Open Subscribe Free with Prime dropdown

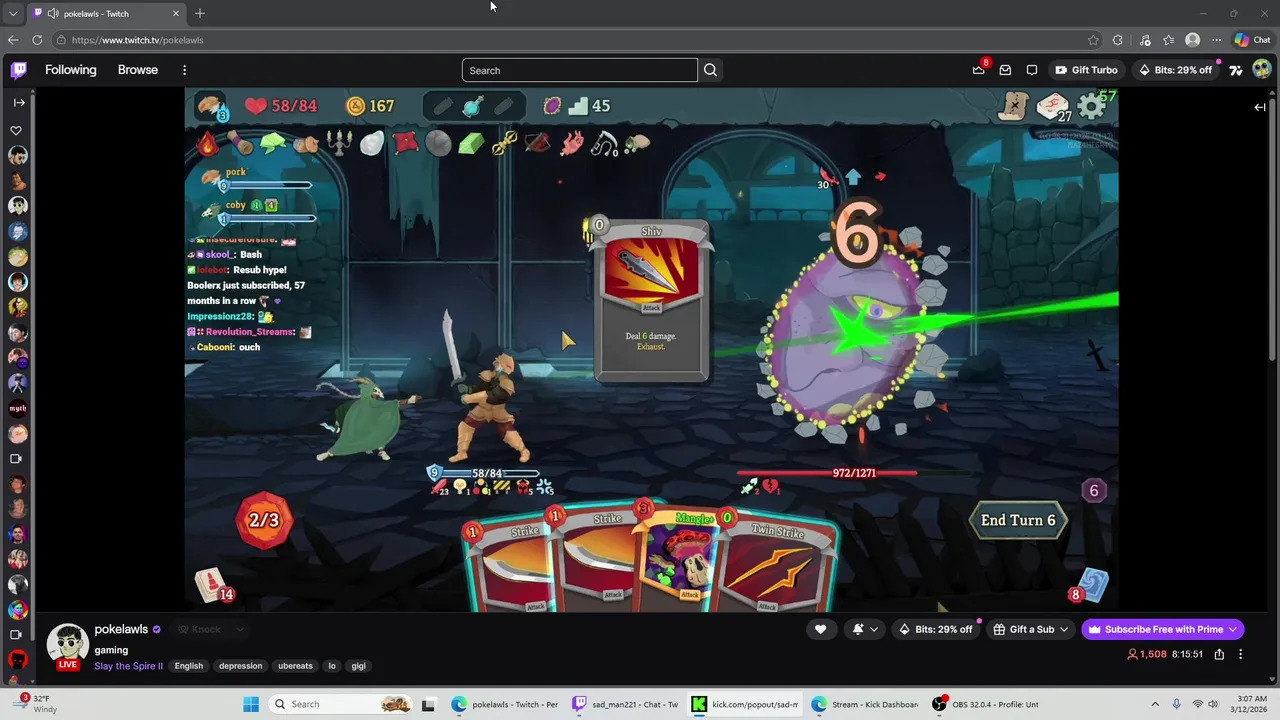(1163, 629)
